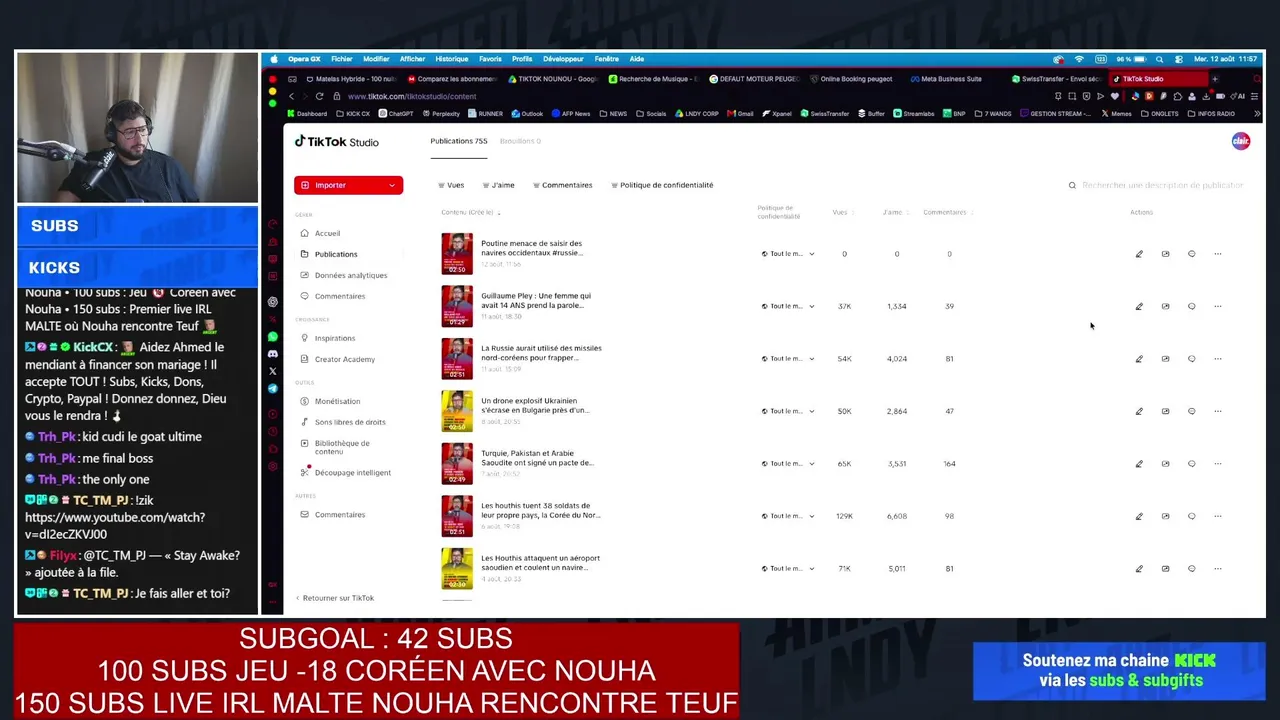Switch to the Meta Business Suite browser tab
Viewport: 1280px width, 720px height.
[945, 79]
